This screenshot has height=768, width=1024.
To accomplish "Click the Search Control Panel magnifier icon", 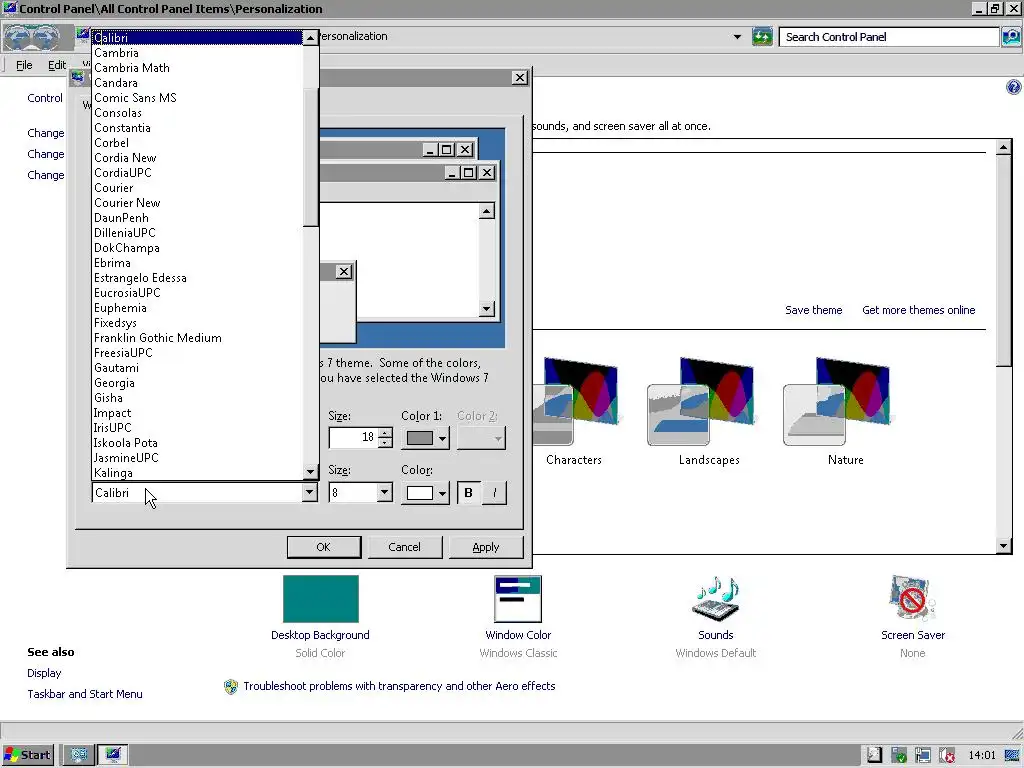I will pos(1010,37).
